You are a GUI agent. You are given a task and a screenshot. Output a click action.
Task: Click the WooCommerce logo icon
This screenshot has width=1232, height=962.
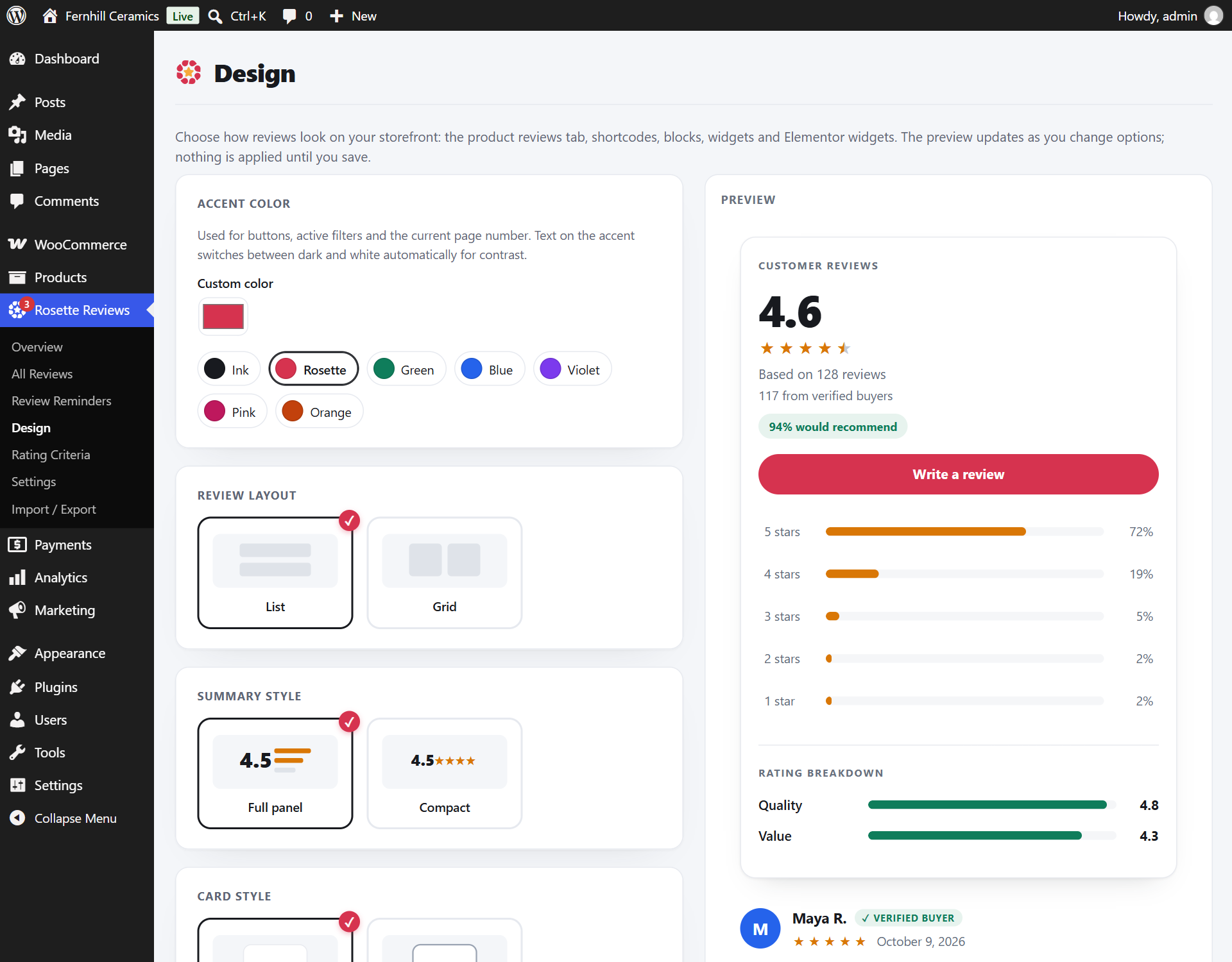click(17, 244)
